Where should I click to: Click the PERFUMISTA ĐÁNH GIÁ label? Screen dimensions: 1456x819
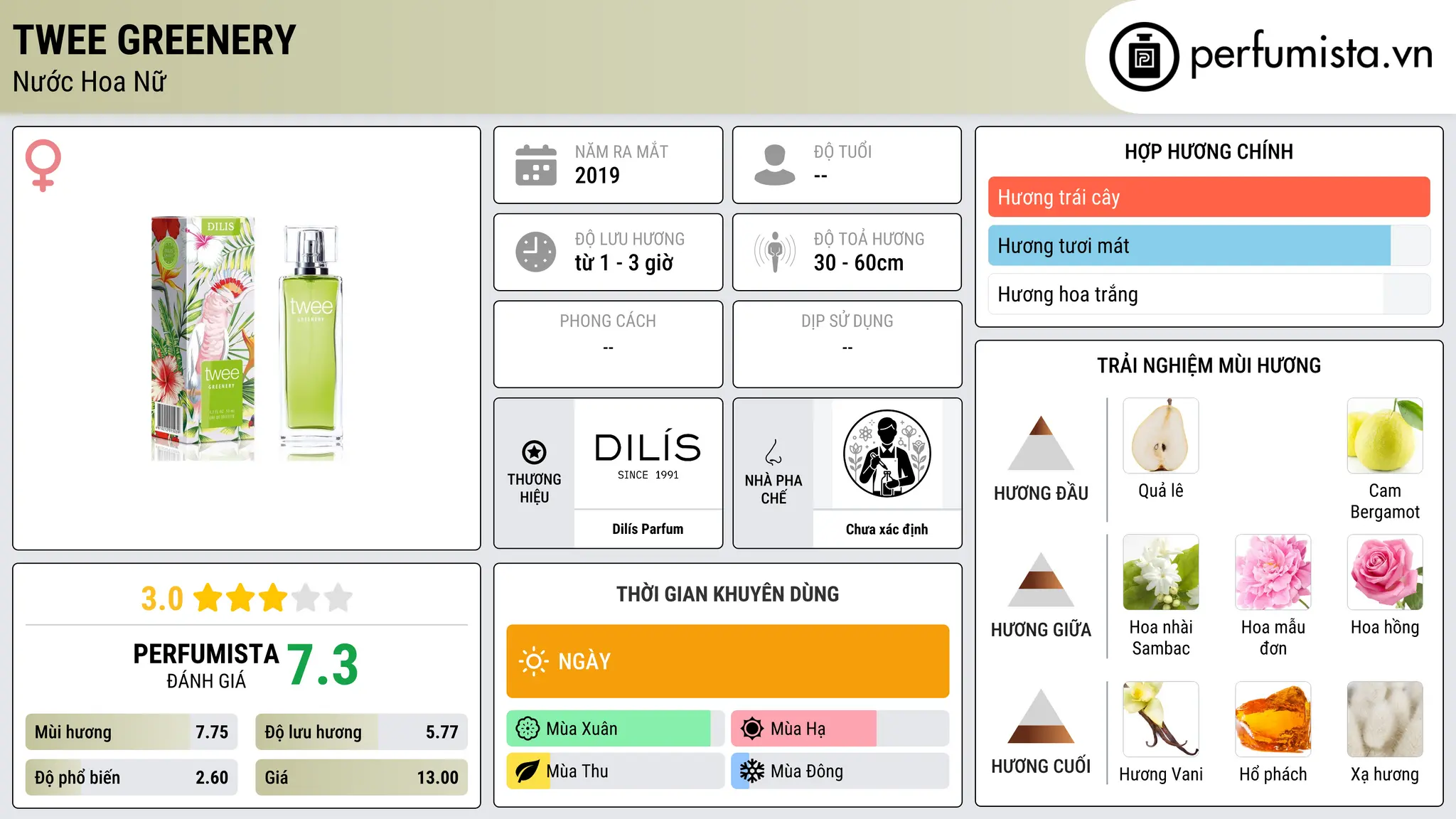coord(206,665)
